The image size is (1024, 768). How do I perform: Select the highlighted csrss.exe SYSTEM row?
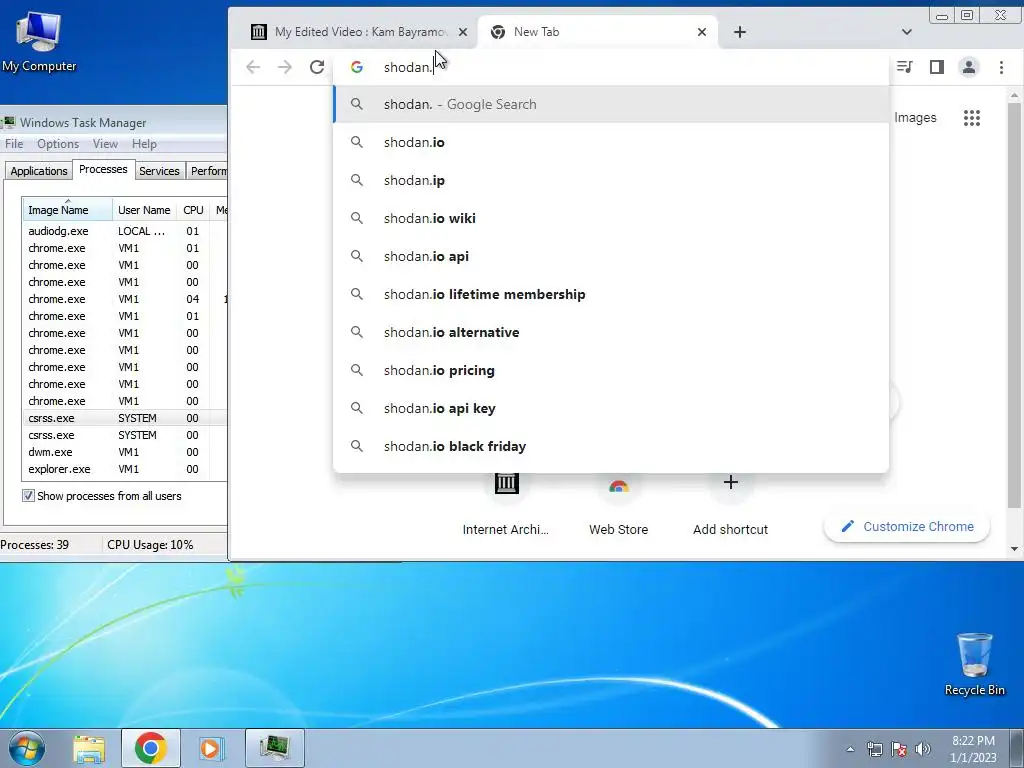[124, 418]
